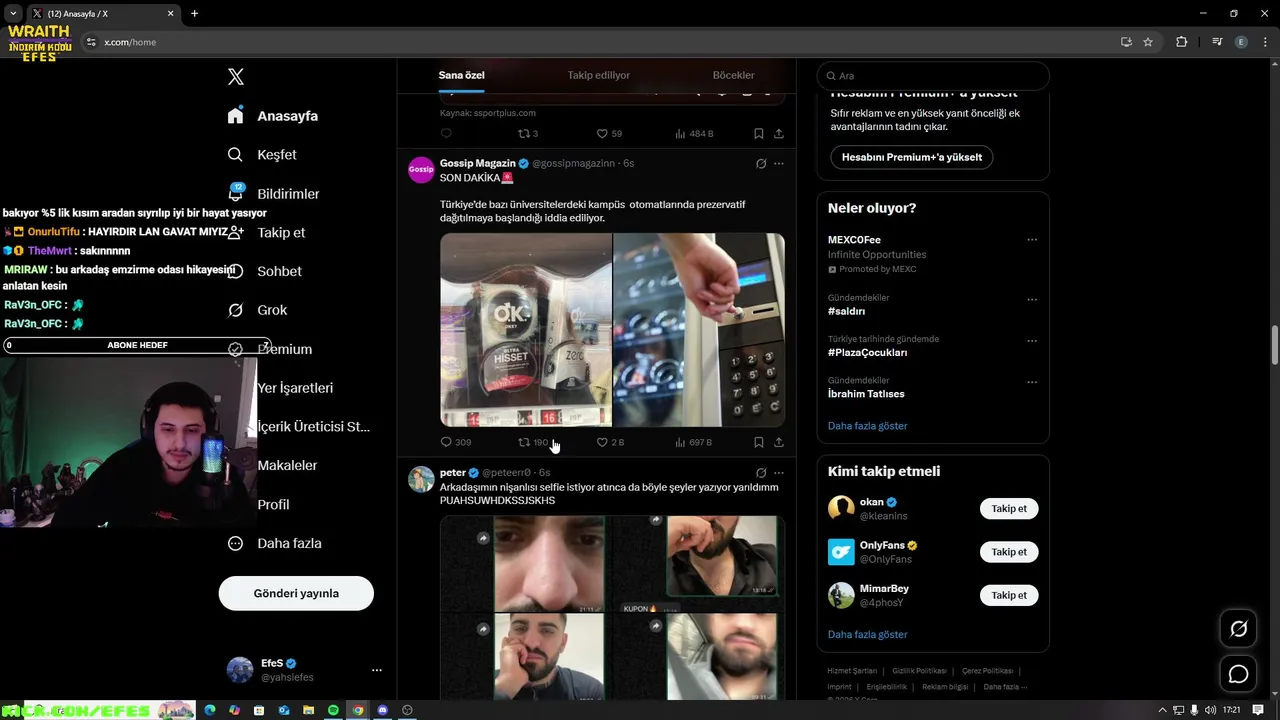1280x720 pixels.
Task: Open Chrome three-dot menu
Action: coord(1264,42)
